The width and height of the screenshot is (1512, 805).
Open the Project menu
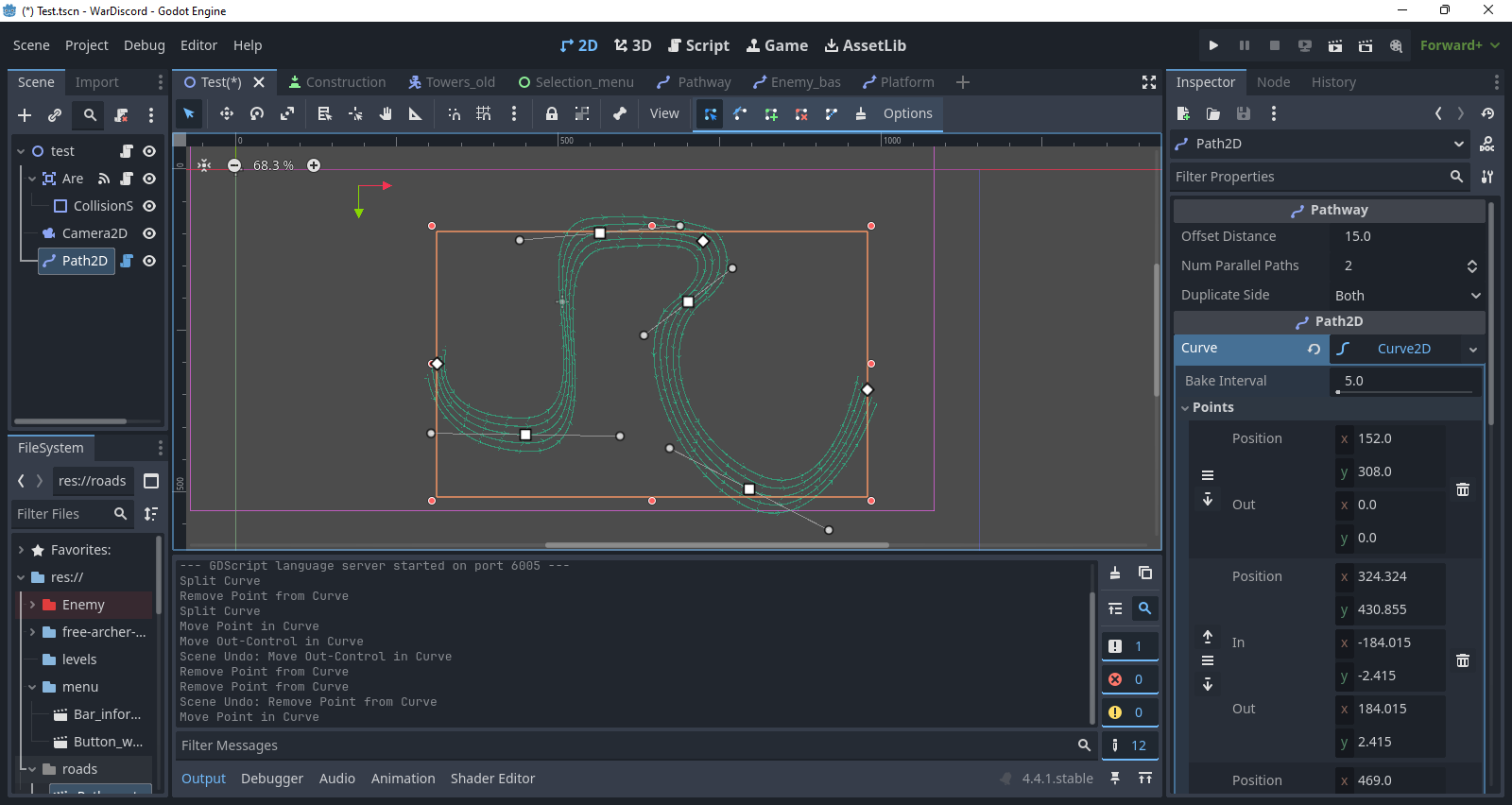[86, 45]
